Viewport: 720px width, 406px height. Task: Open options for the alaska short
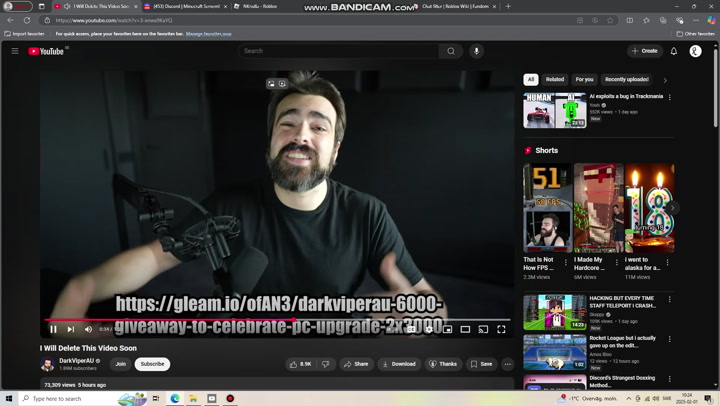pos(667,262)
